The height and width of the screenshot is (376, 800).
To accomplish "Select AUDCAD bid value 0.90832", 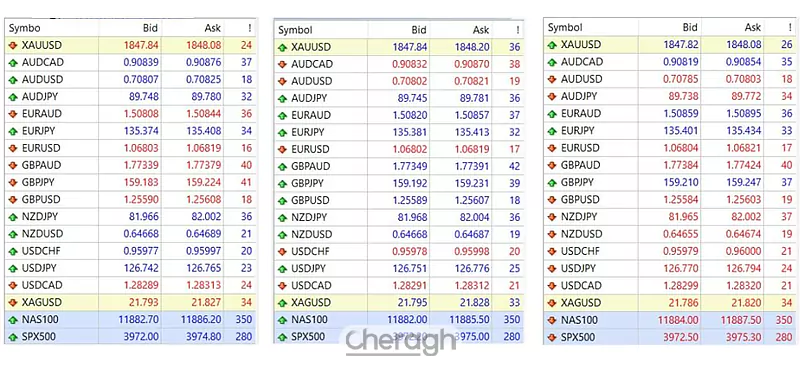I will [410, 64].
